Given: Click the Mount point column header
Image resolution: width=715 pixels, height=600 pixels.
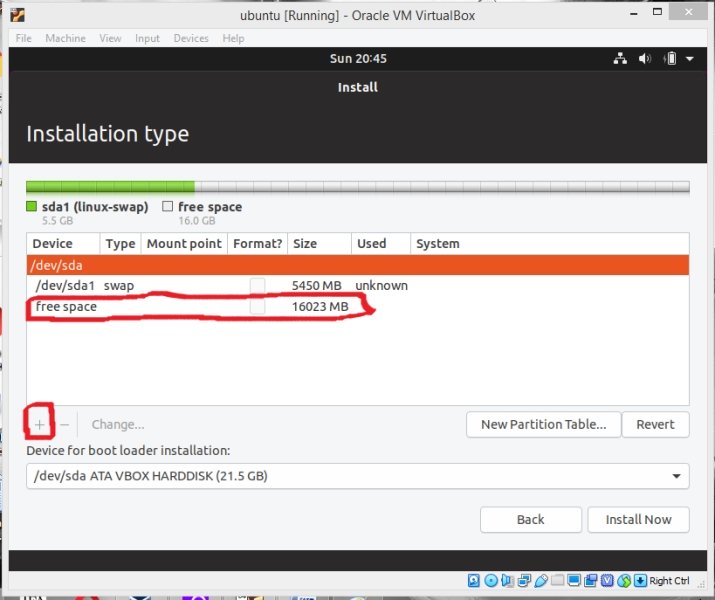Looking at the screenshot, I should pos(184,243).
